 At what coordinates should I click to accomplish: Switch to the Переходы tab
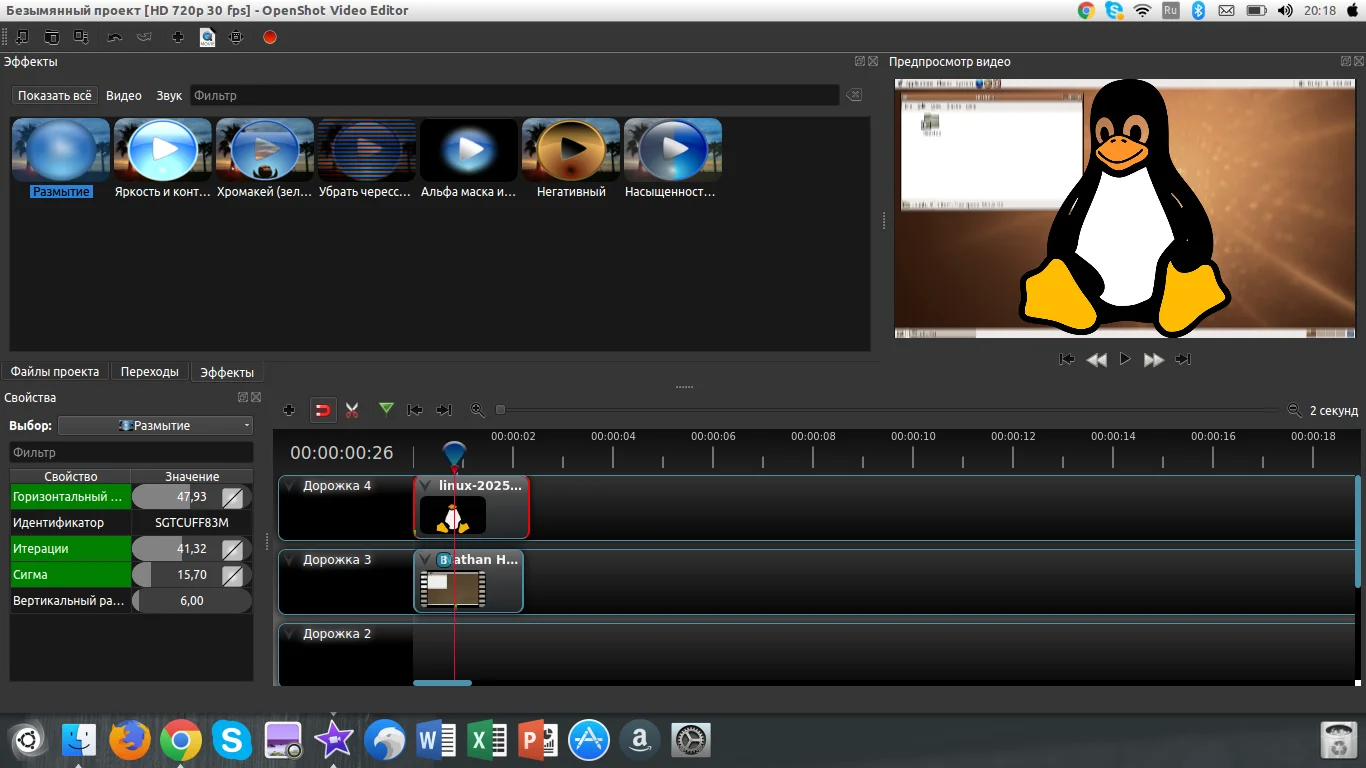point(149,372)
